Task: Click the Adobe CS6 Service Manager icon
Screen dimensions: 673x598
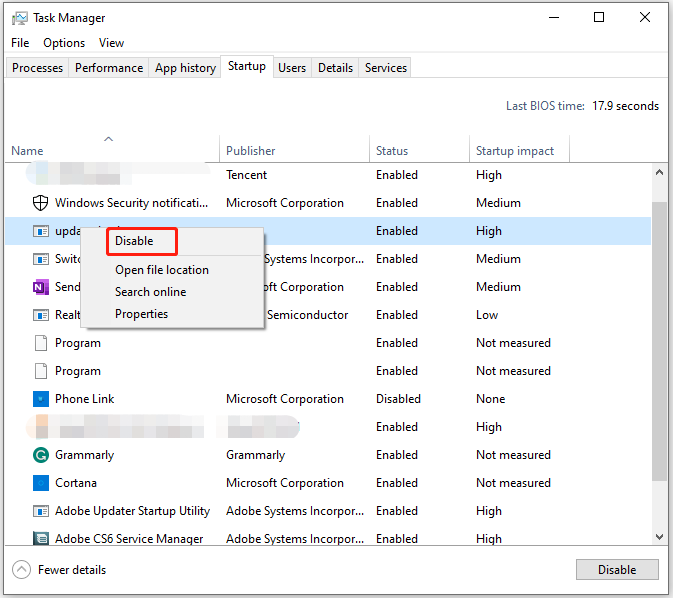Action: [41, 539]
